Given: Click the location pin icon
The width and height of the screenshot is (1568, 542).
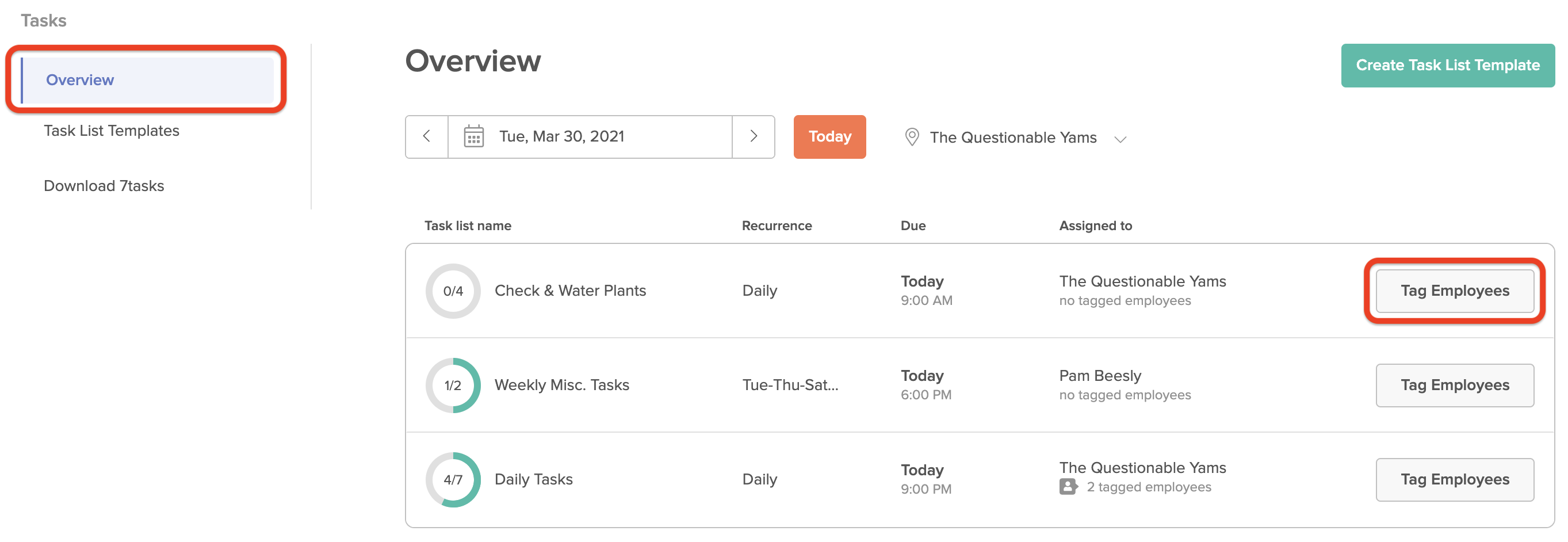Looking at the screenshot, I should click(x=911, y=137).
